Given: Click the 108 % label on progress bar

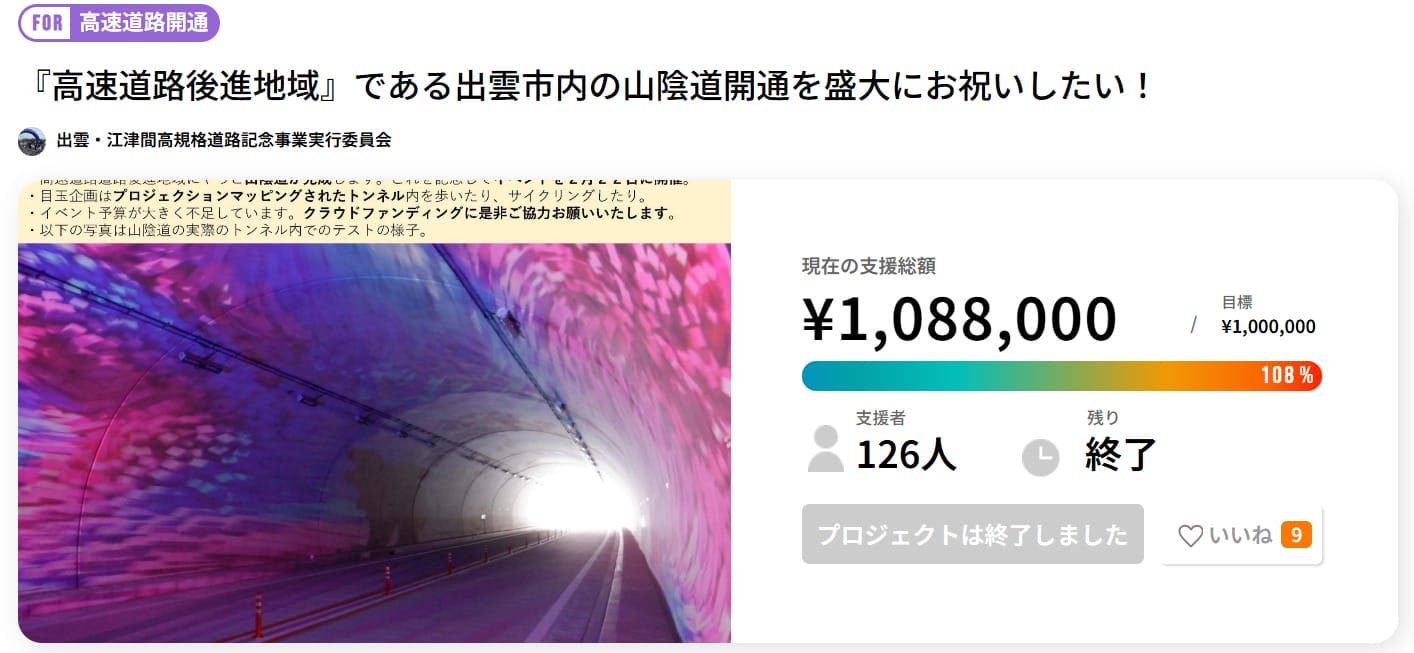Looking at the screenshot, I should [x=1286, y=376].
